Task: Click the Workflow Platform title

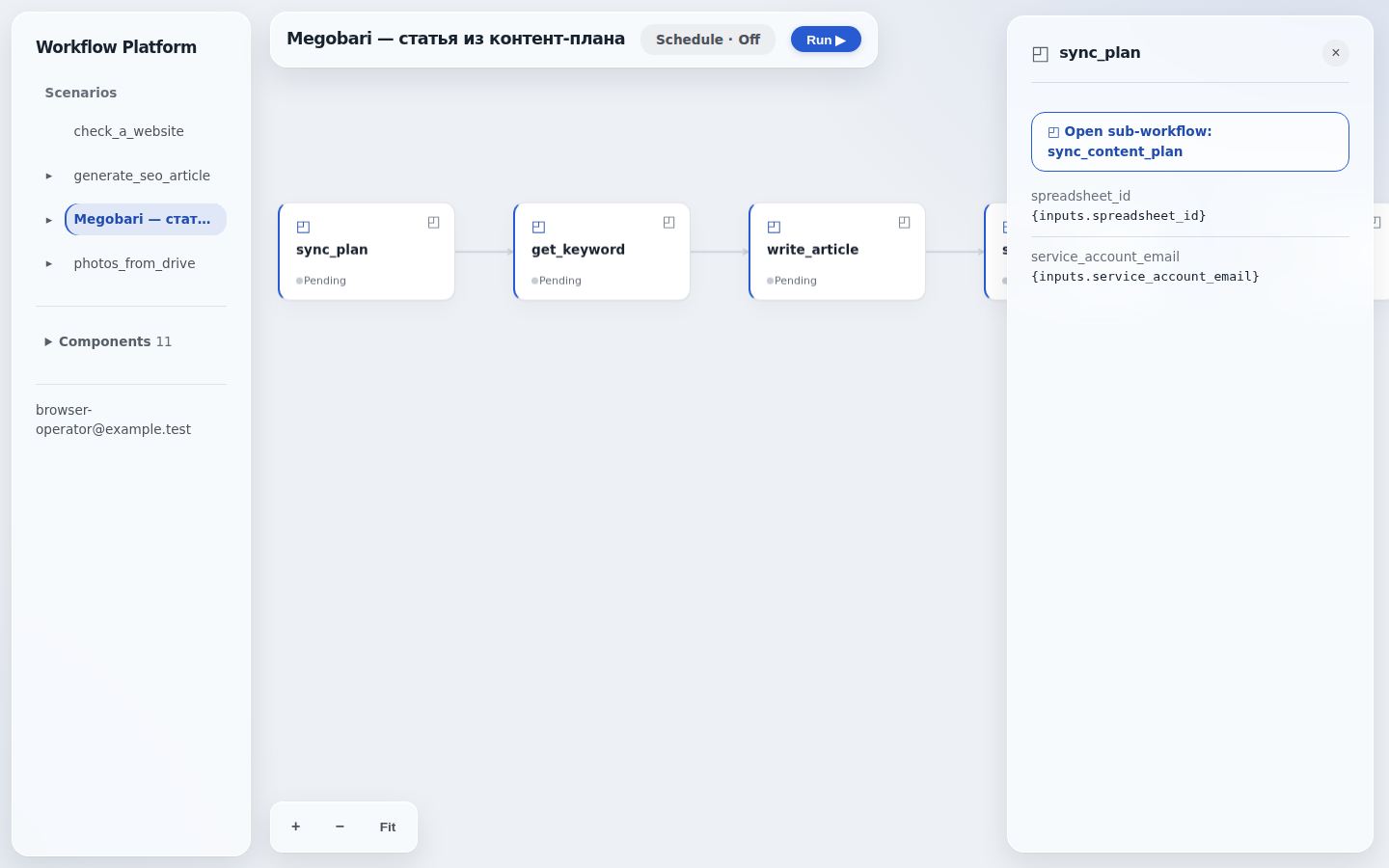Action: click(116, 47)
